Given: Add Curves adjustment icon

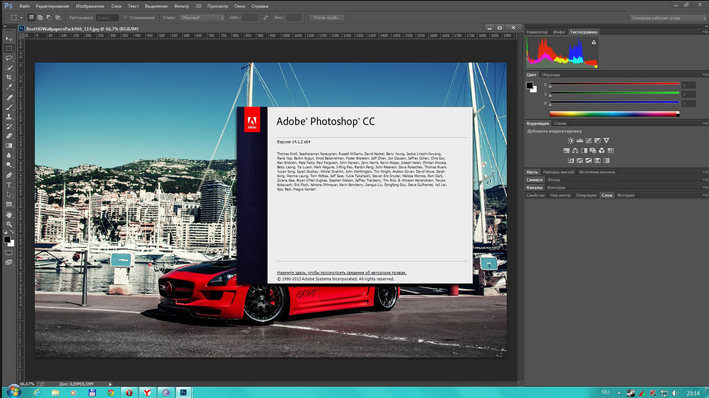Looking at the screenshot, I should (589, 141).
